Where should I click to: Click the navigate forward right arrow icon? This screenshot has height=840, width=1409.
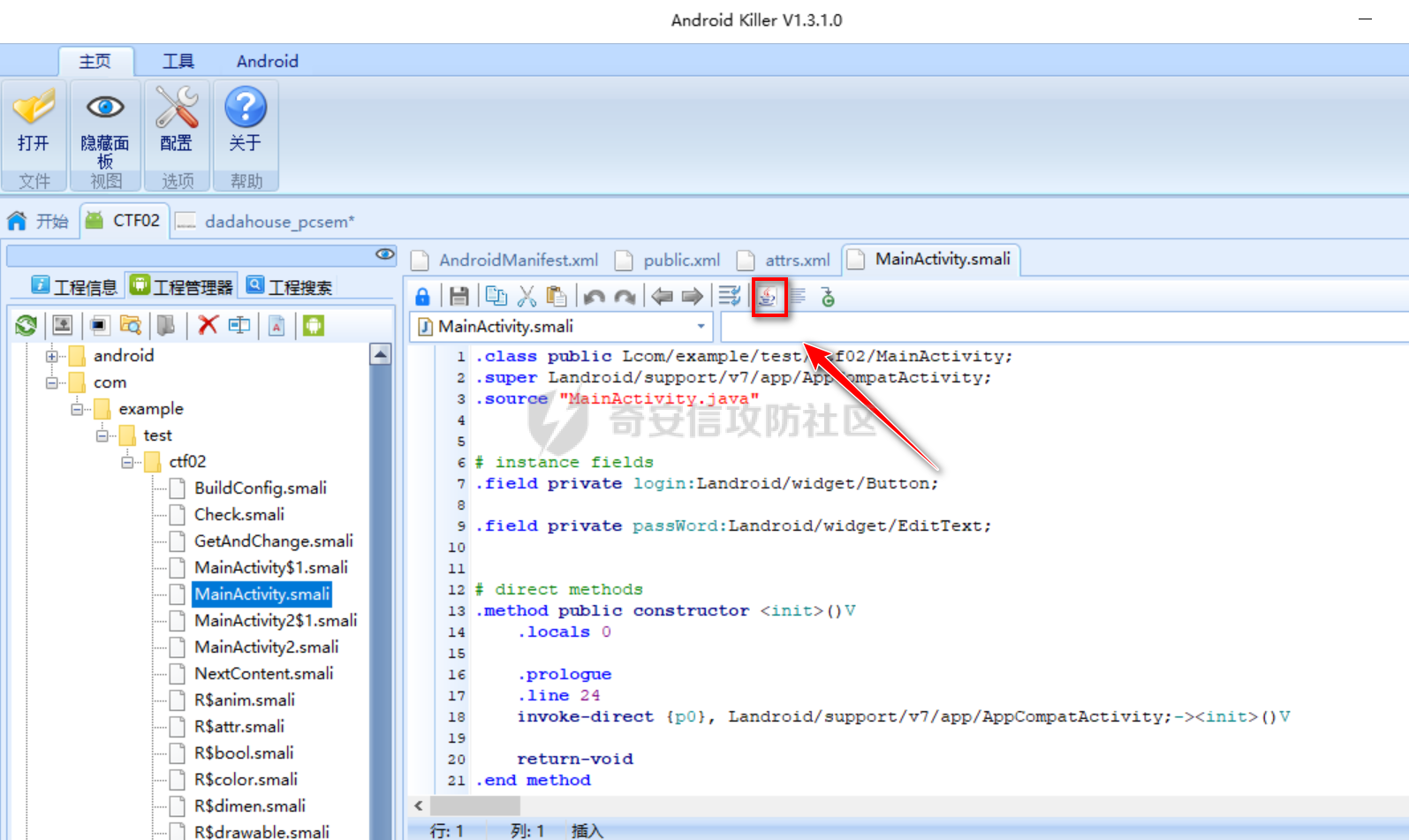click(693, 296)
